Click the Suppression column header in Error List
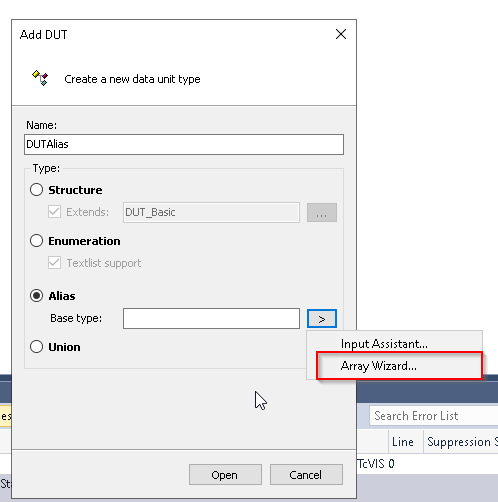This screenshot has width=498, height=502. [x=461, y=442]
